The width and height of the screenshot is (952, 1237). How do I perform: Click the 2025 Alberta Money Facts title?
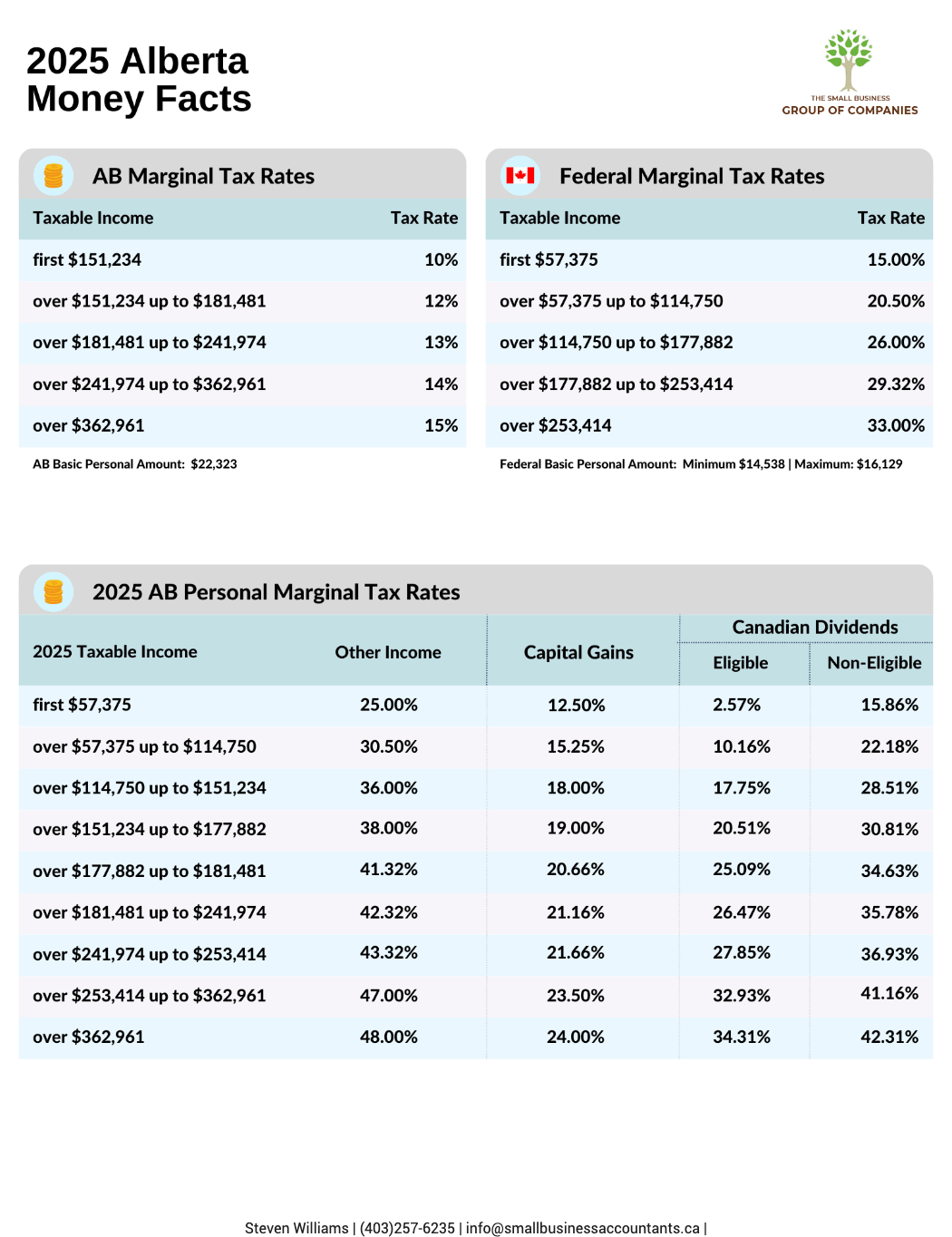pyautogui.click(x=139, y=80)
